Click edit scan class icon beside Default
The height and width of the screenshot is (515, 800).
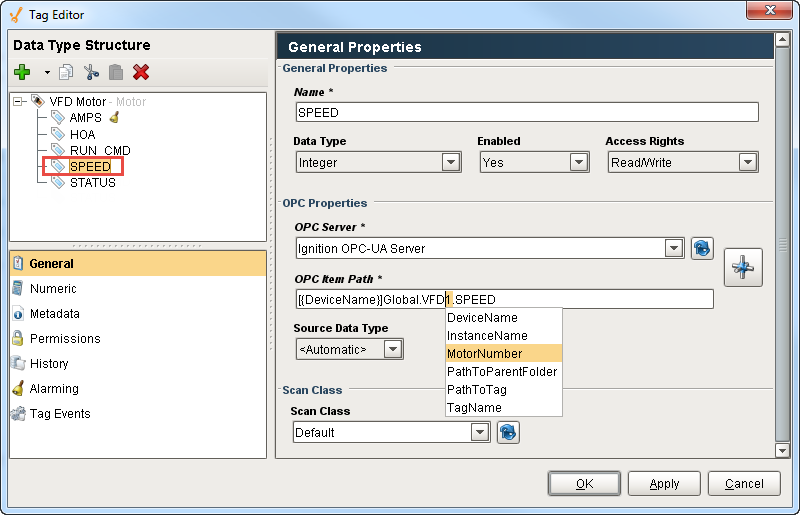(x=508, y=432)
